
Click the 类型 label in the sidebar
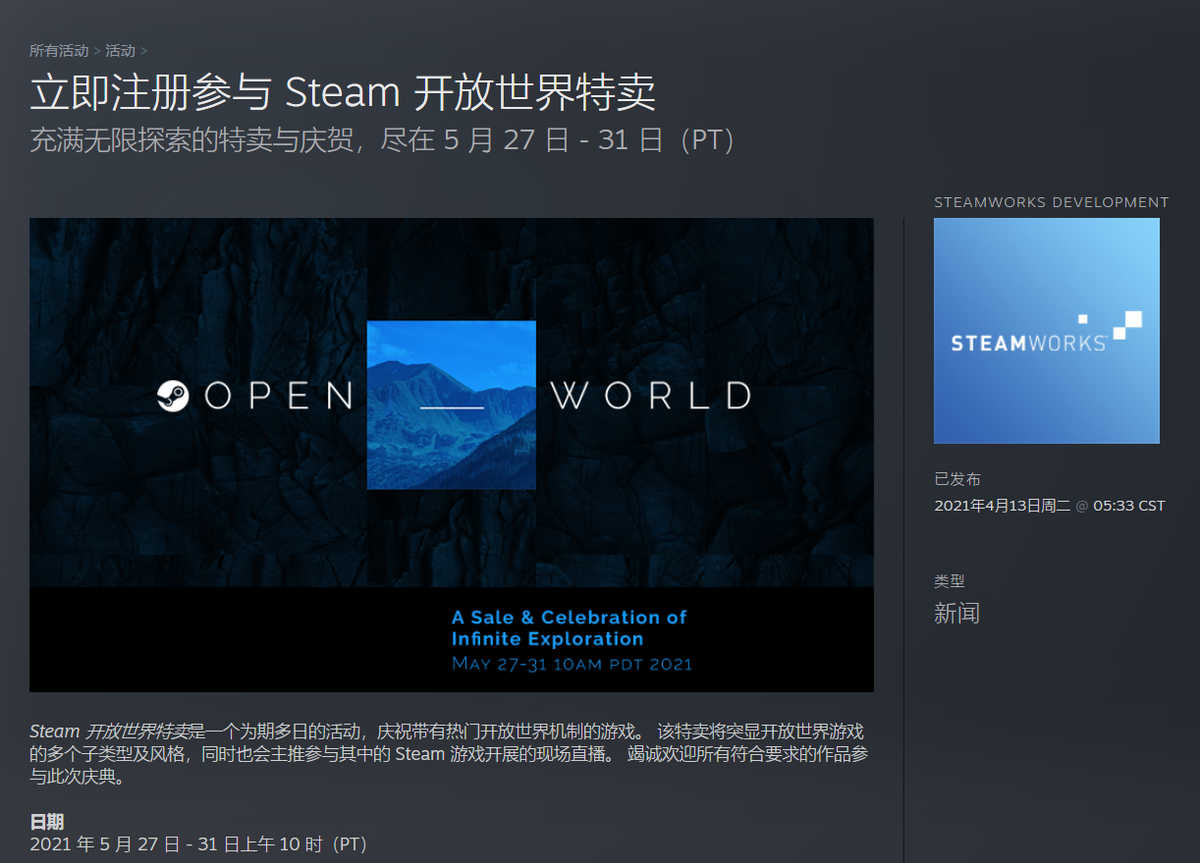point(949,581)
